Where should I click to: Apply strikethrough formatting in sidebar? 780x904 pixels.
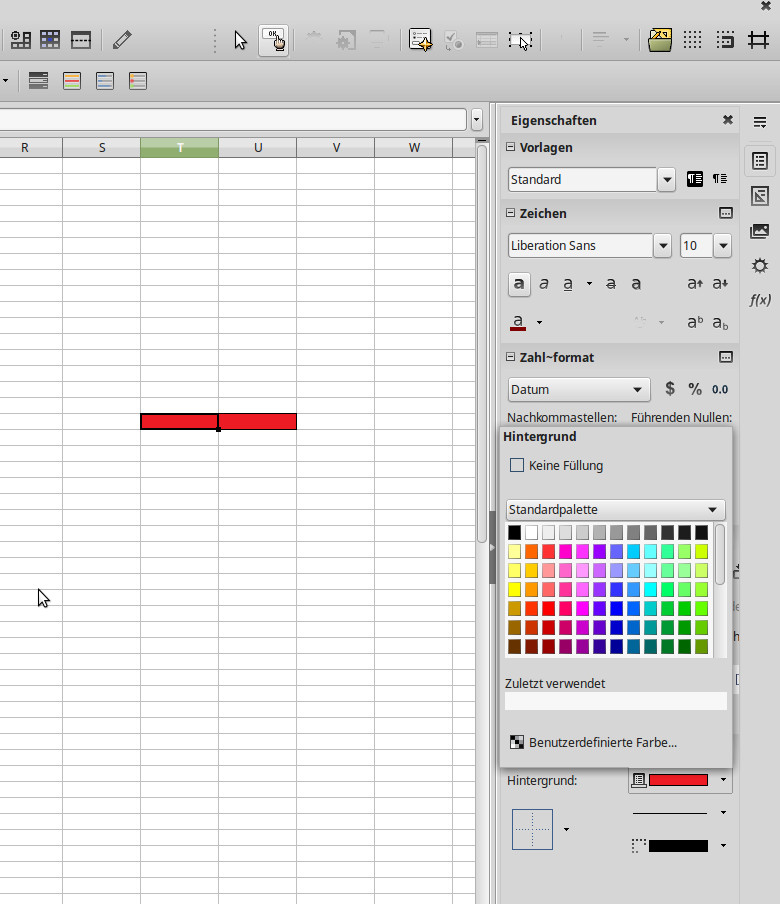point(610,284)
